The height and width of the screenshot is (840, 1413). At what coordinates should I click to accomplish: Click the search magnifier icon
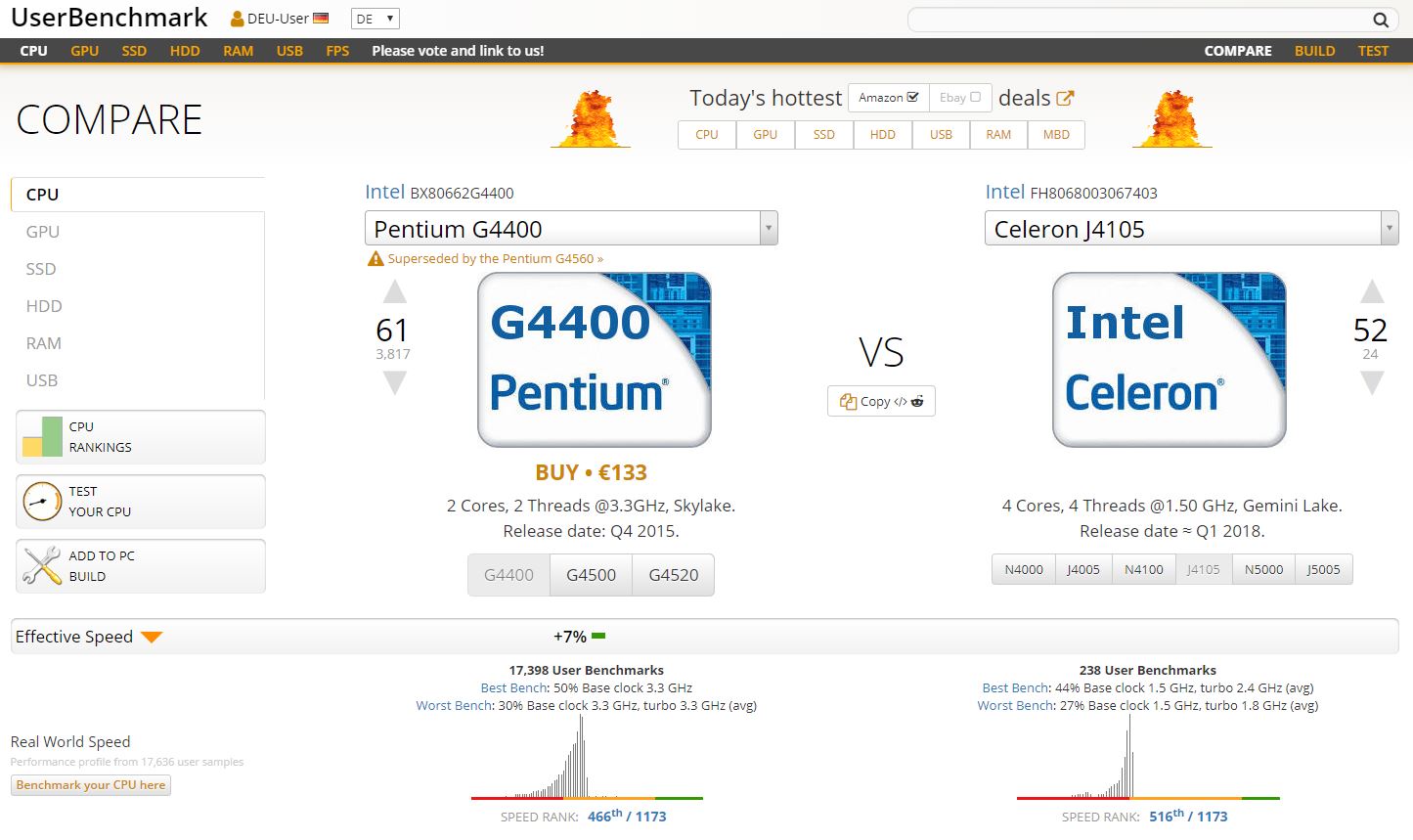point(1381,20)
